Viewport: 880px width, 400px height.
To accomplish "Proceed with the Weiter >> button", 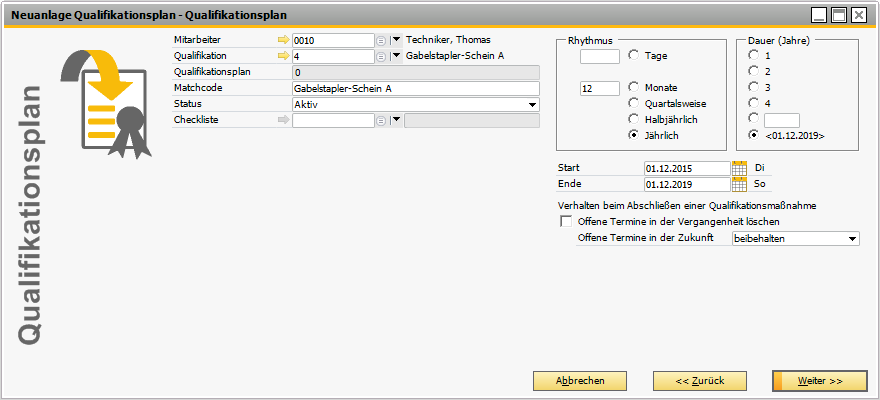I will pyautogui.click(x=820, y=381).
